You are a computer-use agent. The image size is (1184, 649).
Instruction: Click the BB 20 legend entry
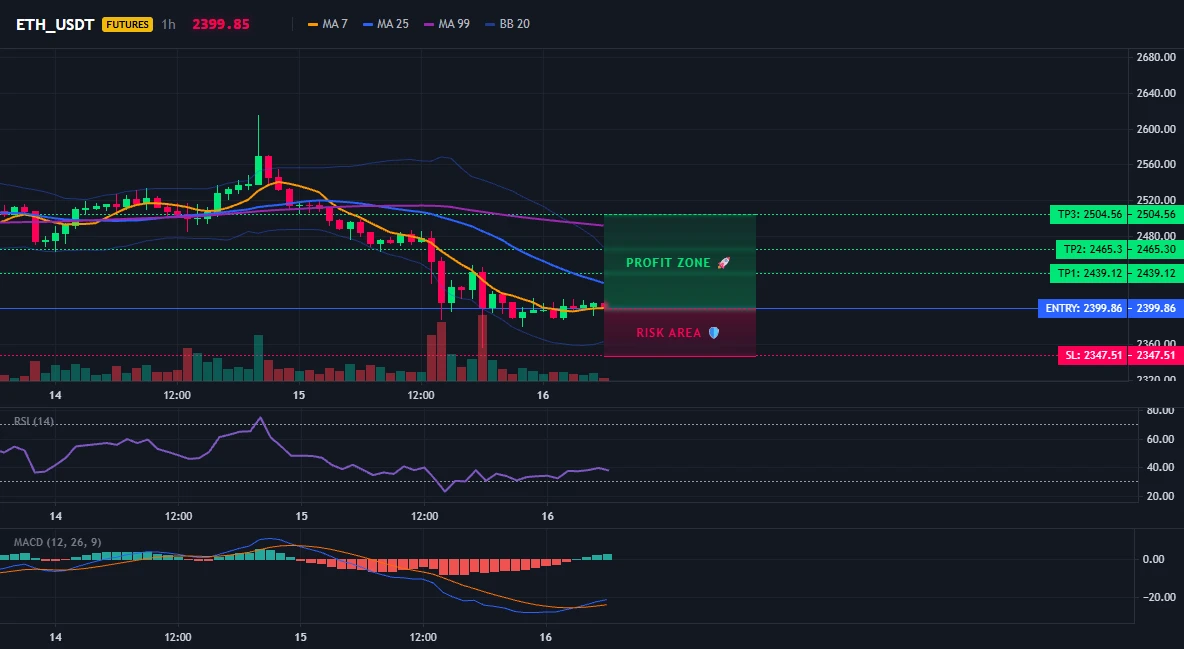coord(507,24)
